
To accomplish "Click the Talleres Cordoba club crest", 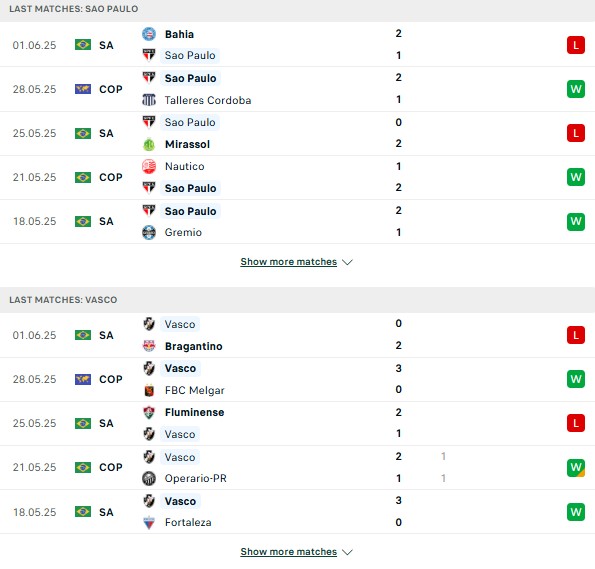I will coord(149,100).
